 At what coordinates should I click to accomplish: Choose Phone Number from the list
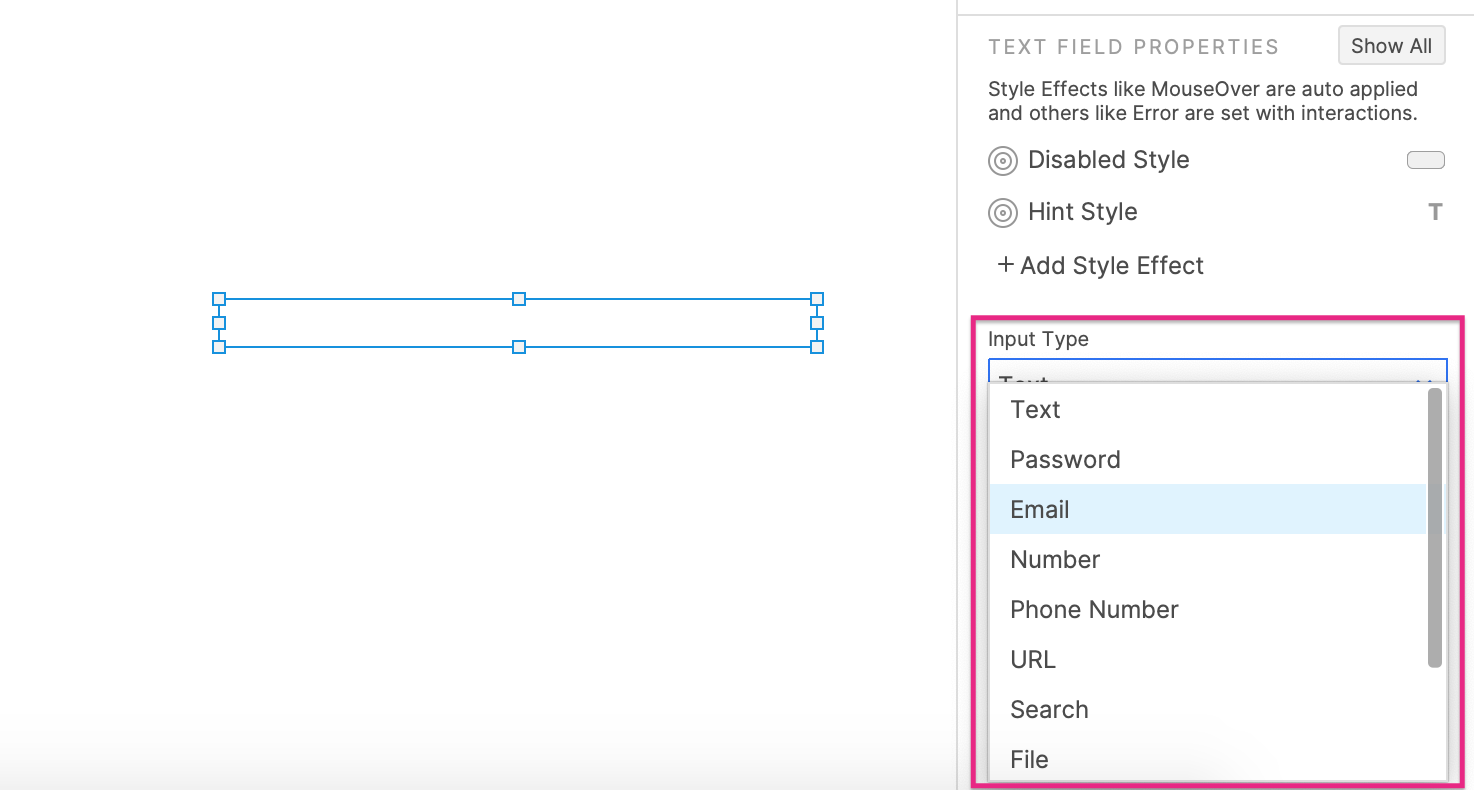click(1094, 609)
